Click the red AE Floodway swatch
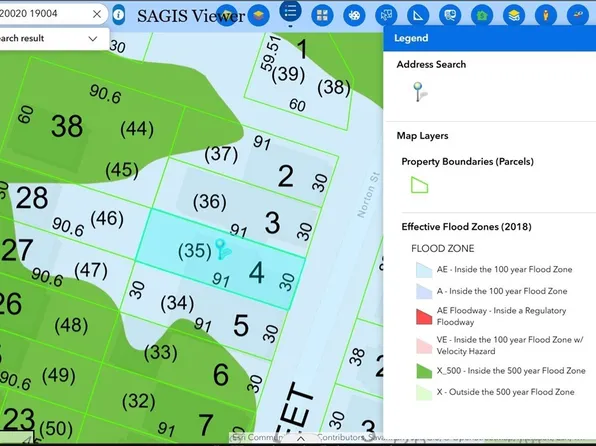This screenshot has height=446, width=596. (x=424, y=316)
